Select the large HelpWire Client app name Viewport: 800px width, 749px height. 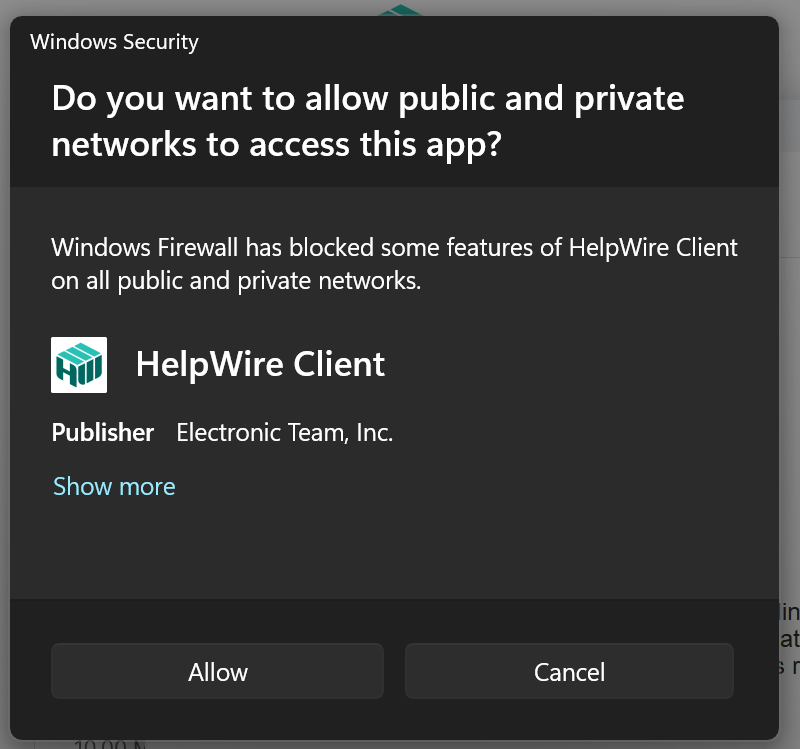tap(260, 364)
